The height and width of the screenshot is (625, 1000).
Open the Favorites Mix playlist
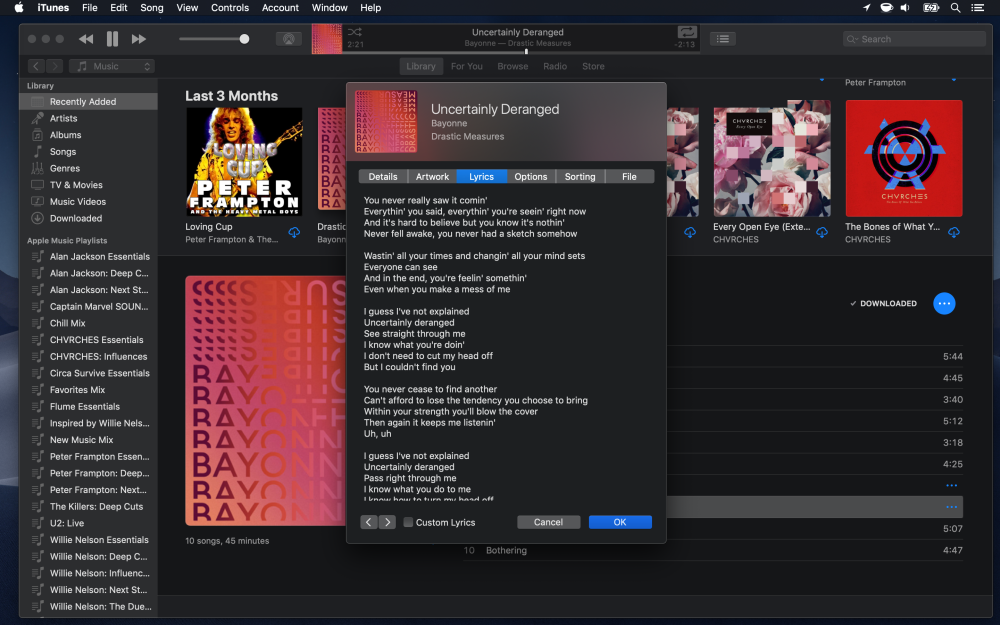pos(89,390)
